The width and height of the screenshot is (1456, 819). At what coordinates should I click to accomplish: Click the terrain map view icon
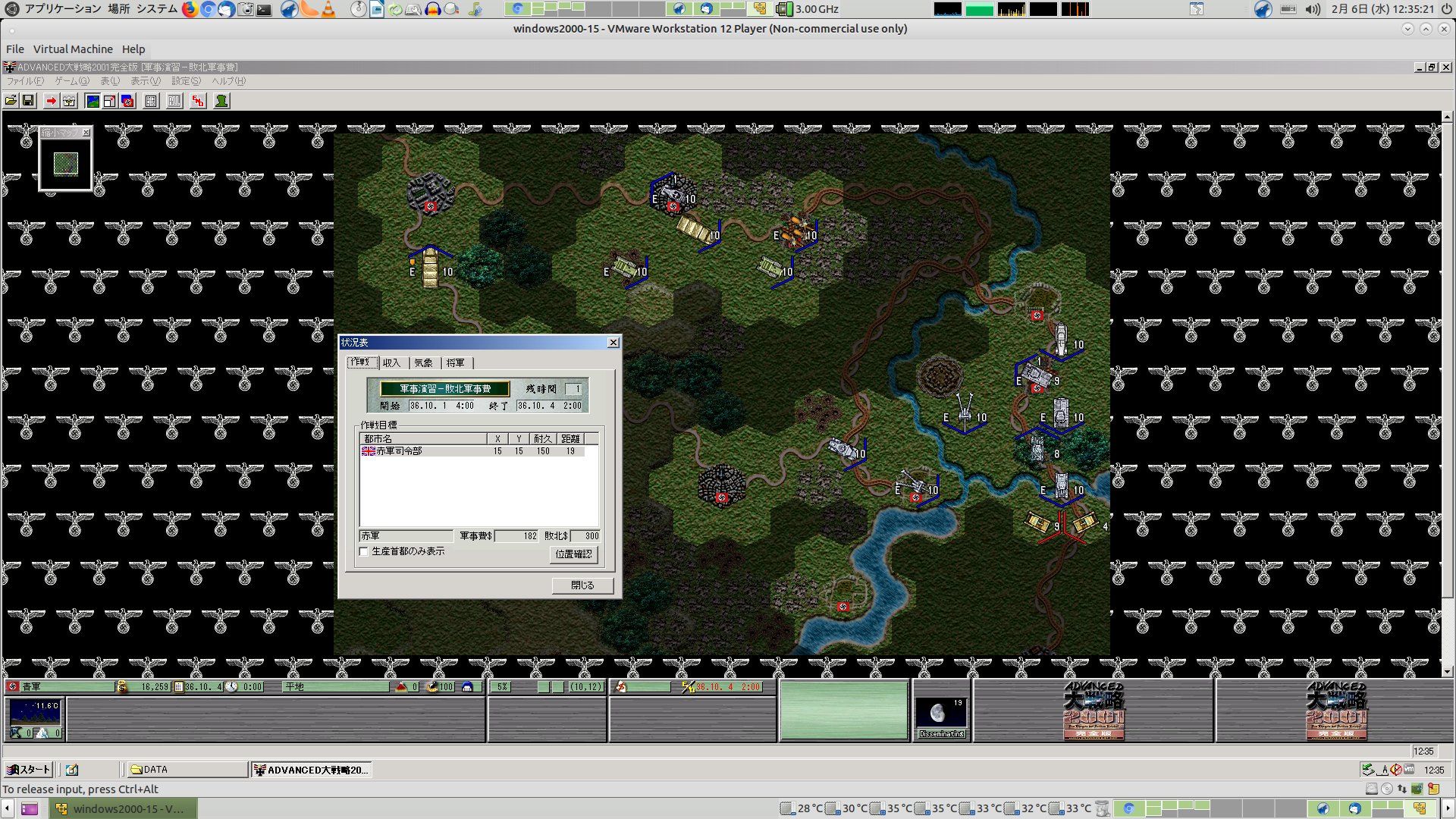point(93,101)
